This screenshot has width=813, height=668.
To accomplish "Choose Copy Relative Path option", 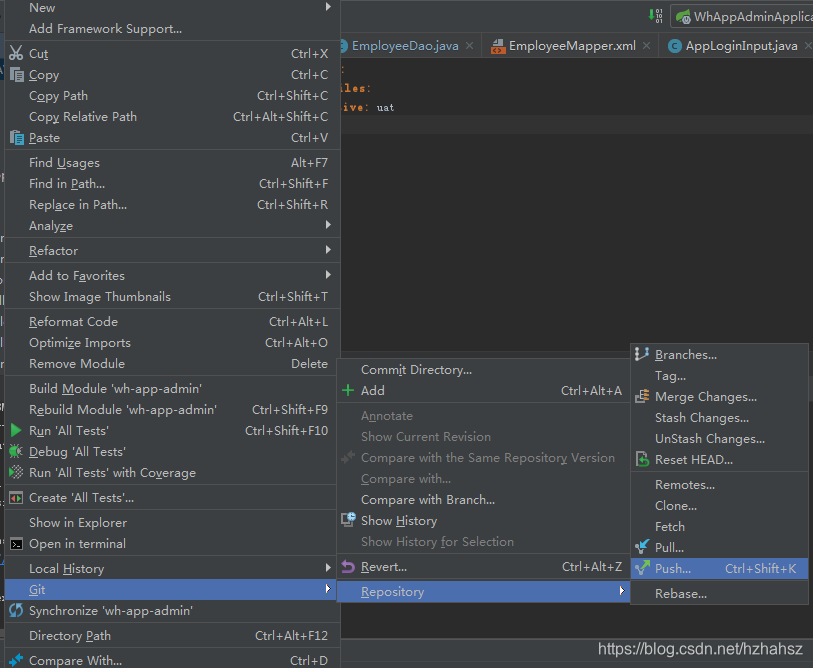I will click(172, 117).
